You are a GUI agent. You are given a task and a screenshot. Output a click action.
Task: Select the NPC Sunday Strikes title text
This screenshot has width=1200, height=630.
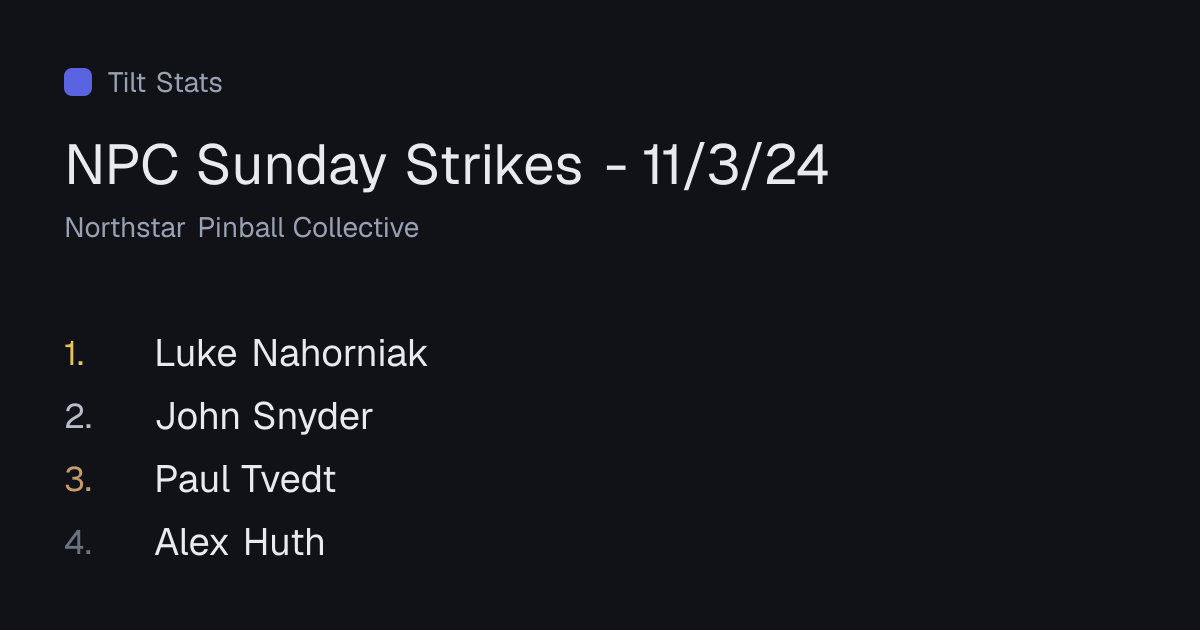pyautogui.click(x=324, y=165)
